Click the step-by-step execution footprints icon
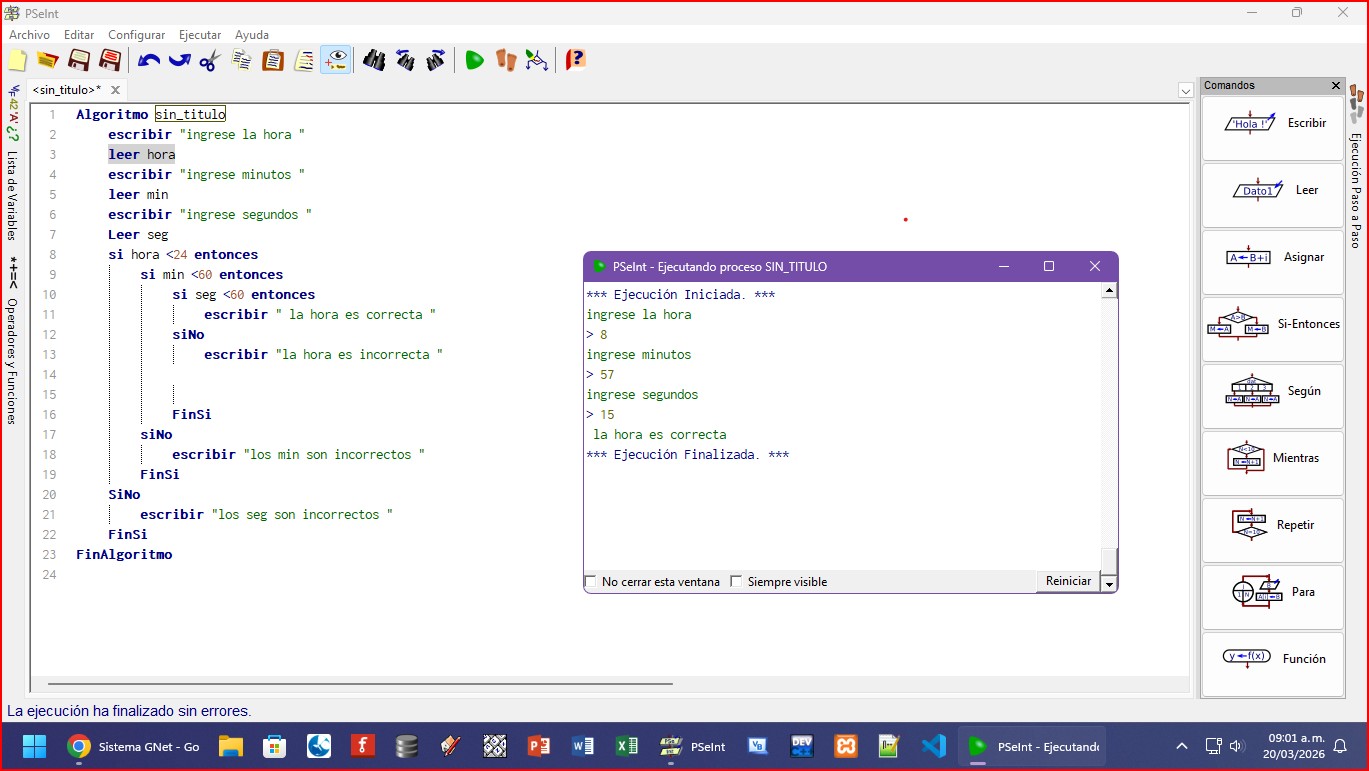The image size is (1369, 771). [506, 60]
